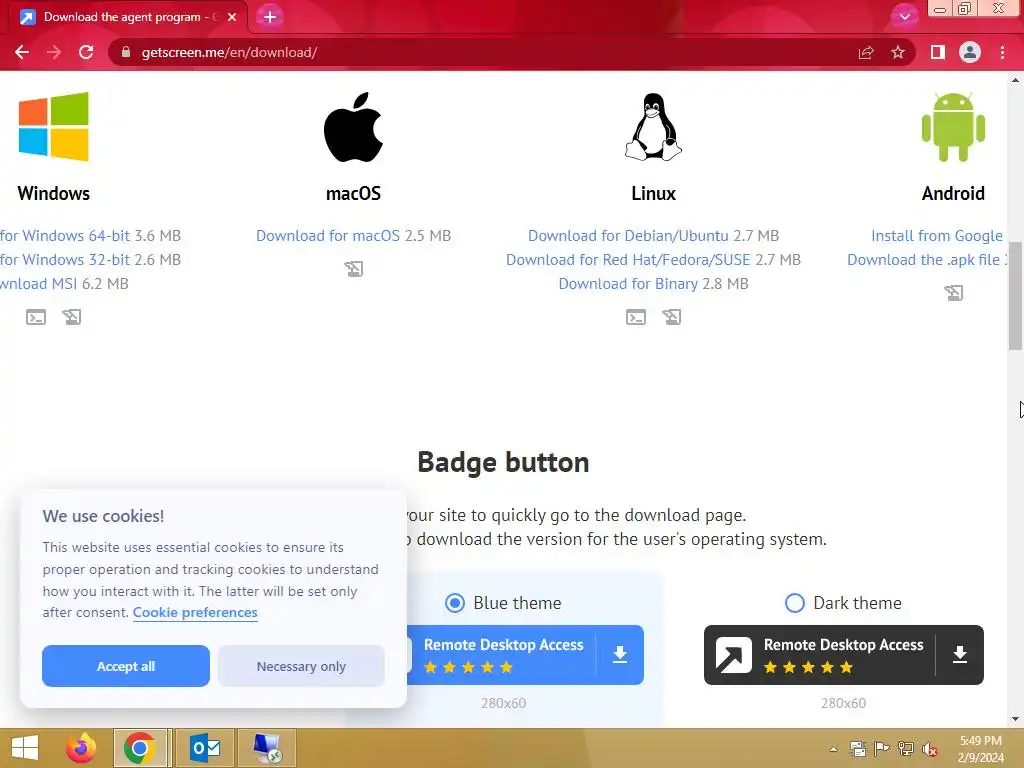Click the Android robot logo
The height and width of the screenshot is (768, 1024).
[x=953, y=127]
